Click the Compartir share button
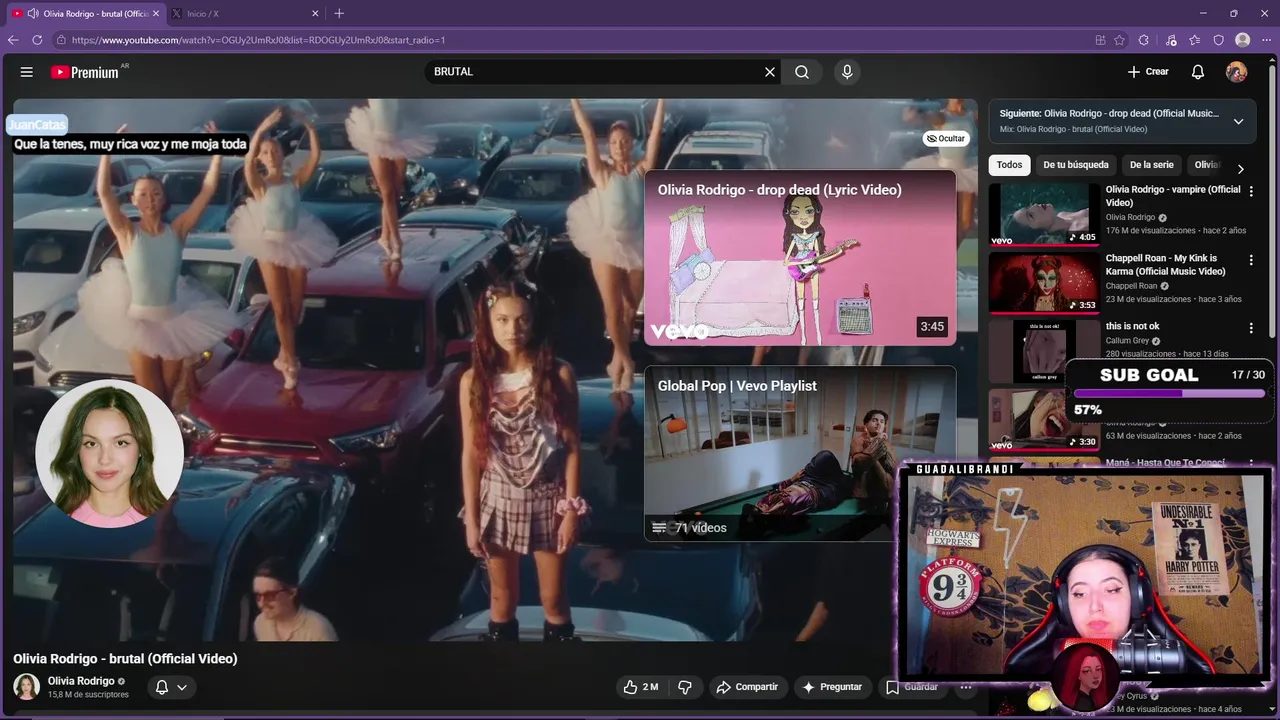 point(747,687)
